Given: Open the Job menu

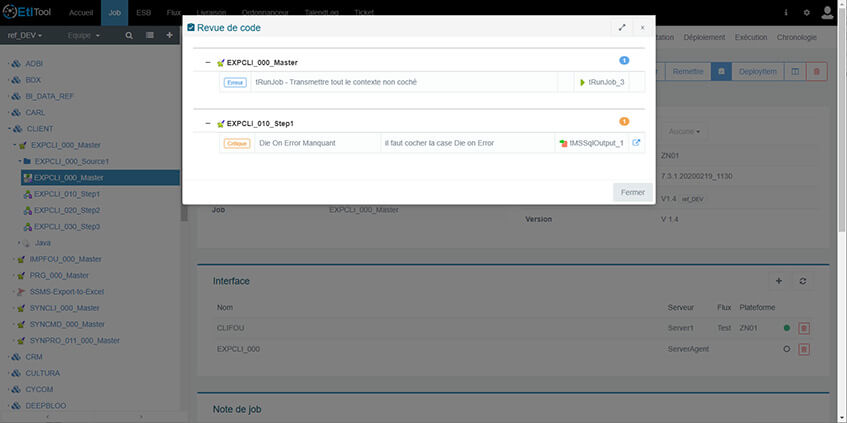Looking at the screenshot, I should click(115, 12).
